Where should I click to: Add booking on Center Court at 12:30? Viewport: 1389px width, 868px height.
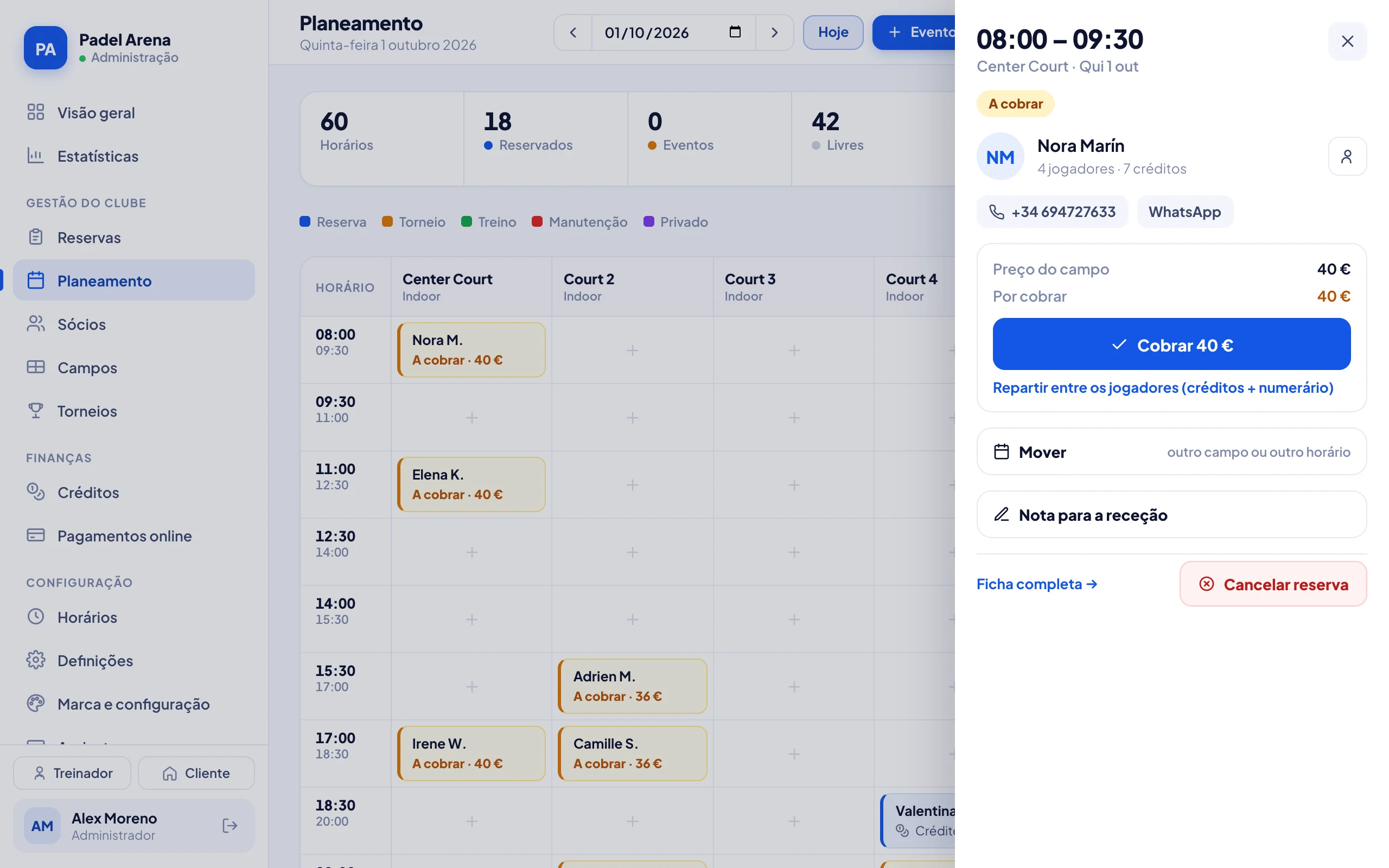click(x=471, y=552)
